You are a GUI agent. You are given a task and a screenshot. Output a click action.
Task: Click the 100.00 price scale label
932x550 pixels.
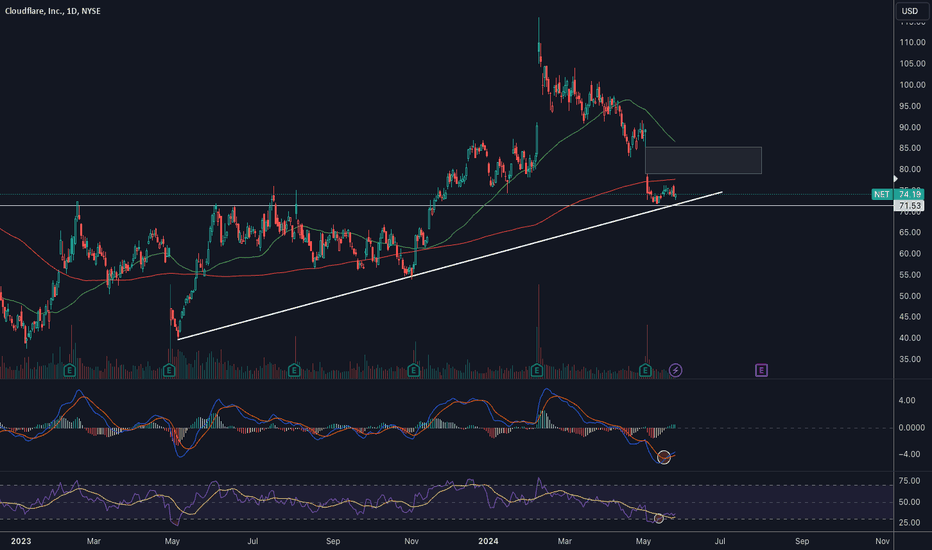(x=912, y=85)
